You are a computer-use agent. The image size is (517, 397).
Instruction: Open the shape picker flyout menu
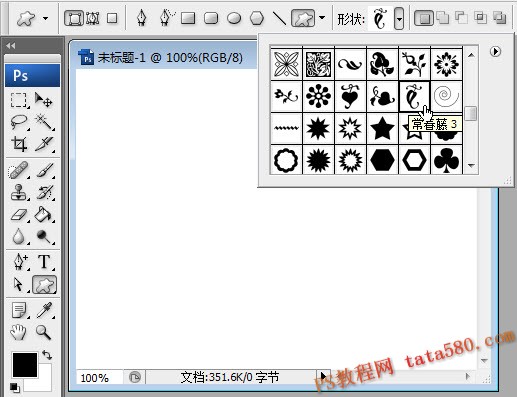tap(496, 51)
